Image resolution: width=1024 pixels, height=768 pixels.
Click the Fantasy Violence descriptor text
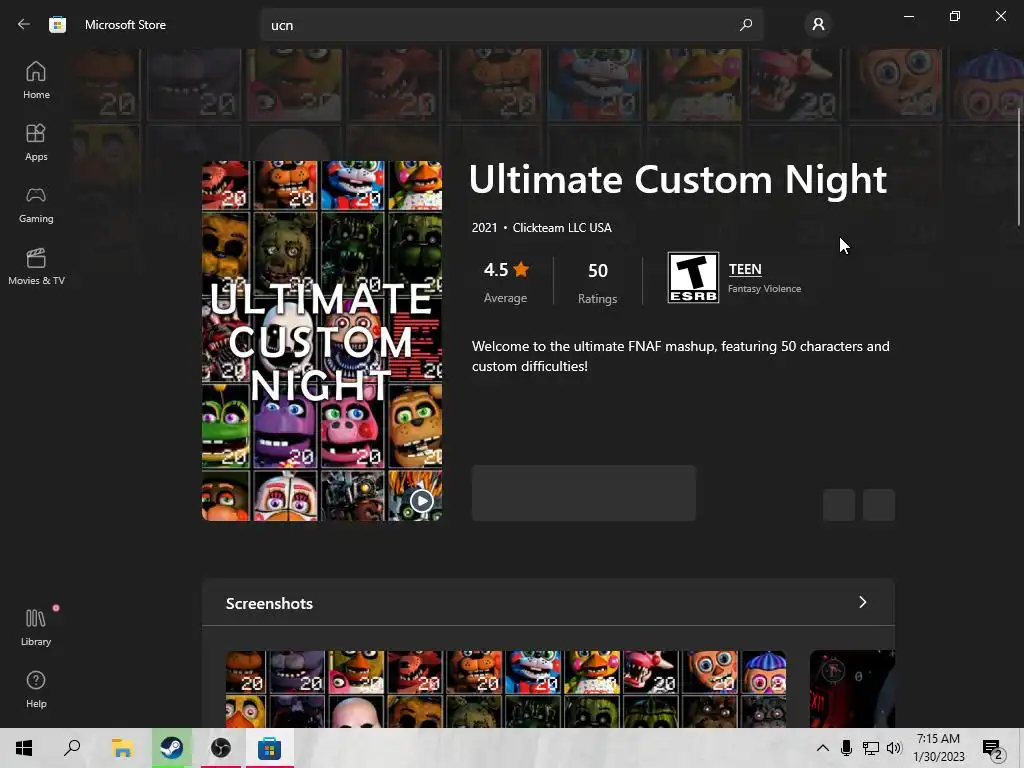tap(764, 289)
